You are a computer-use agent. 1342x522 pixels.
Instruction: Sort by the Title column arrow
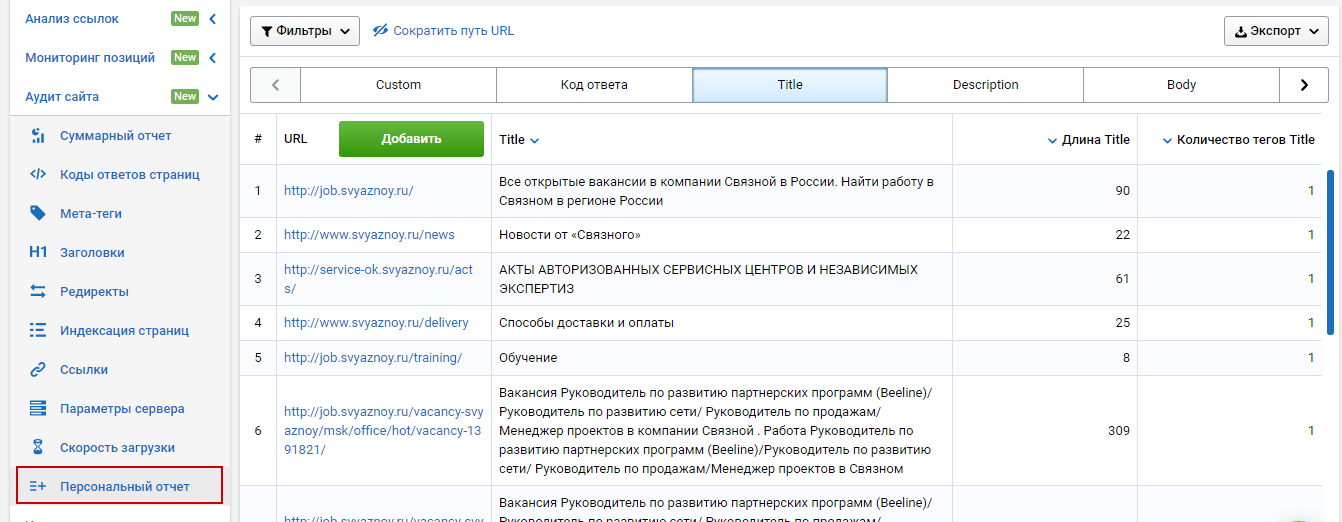coord(535,140)
